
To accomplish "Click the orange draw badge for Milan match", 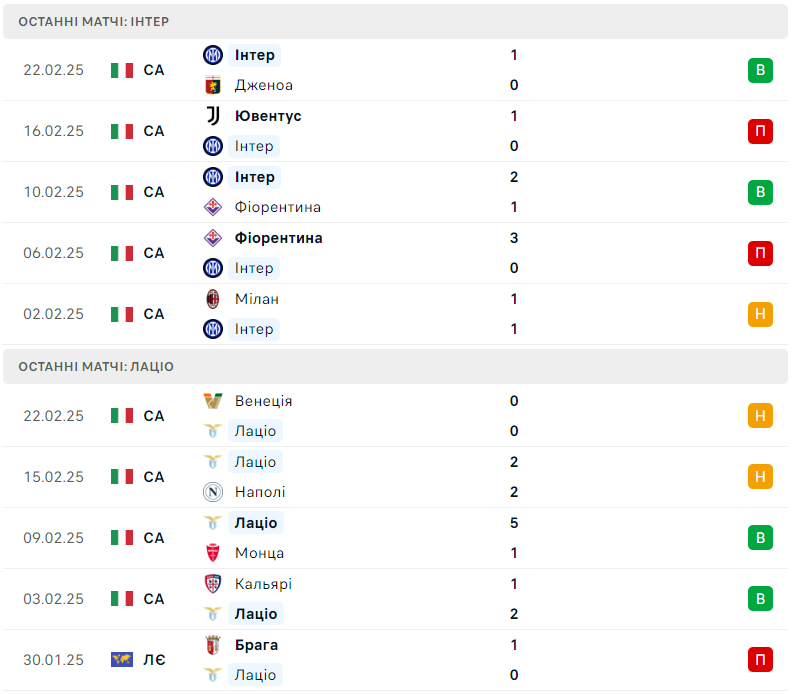I will tap(760, 314).
